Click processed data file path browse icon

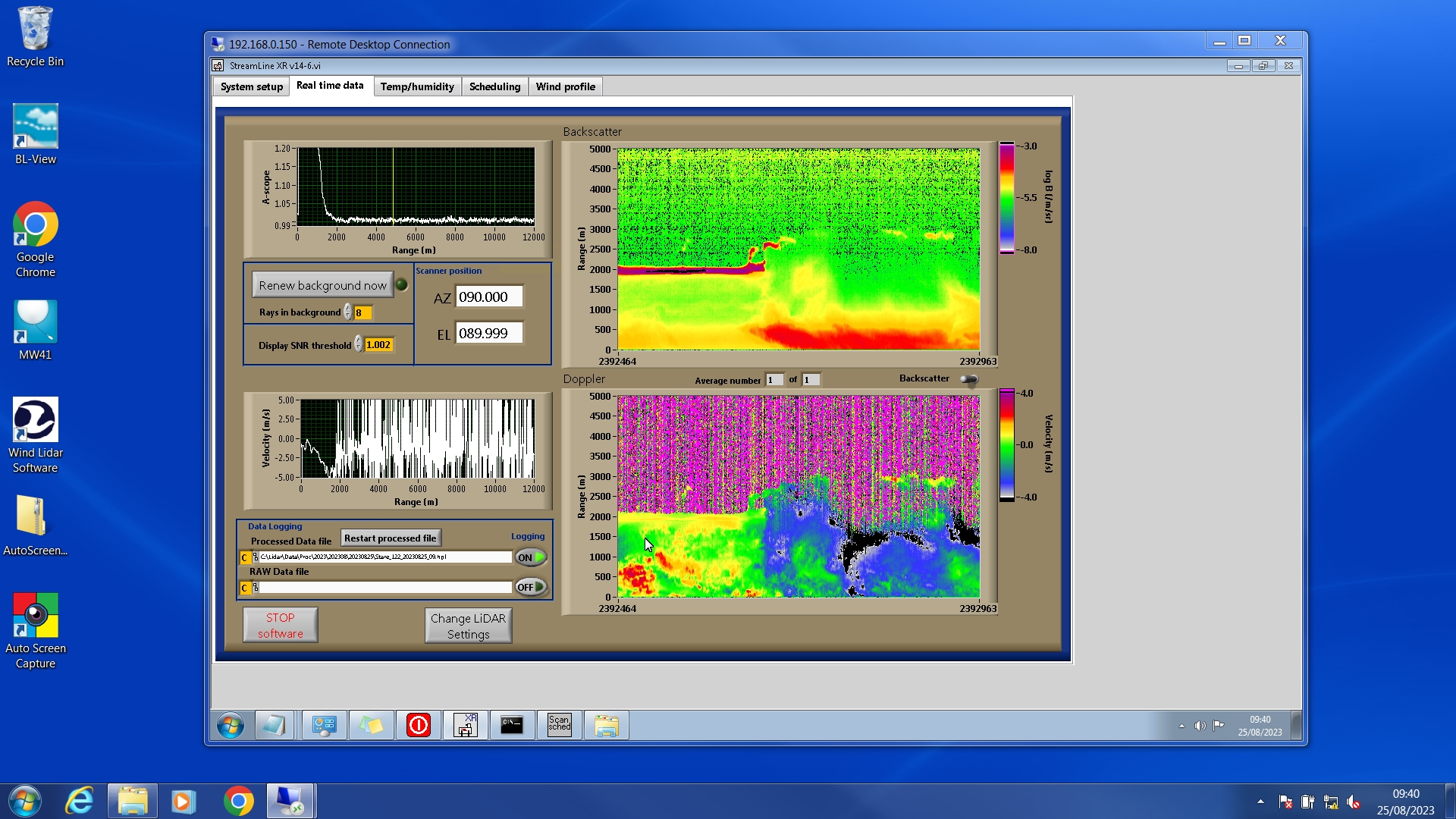tap(256, 557)
